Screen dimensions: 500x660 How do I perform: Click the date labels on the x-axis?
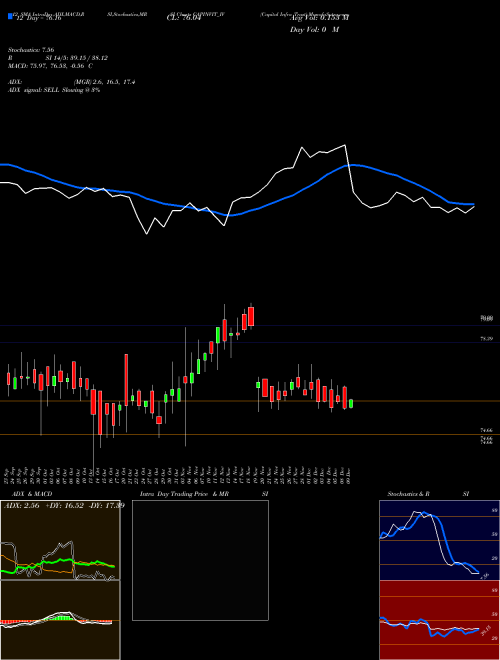[178, 474]
